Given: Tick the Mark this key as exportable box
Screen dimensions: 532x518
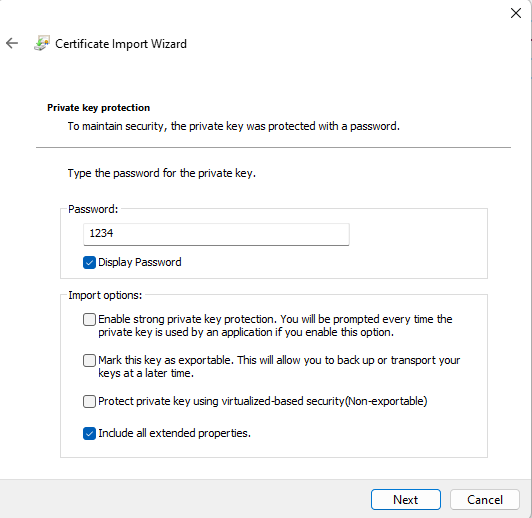Looking at the screenshot, I should coord(89,360).
